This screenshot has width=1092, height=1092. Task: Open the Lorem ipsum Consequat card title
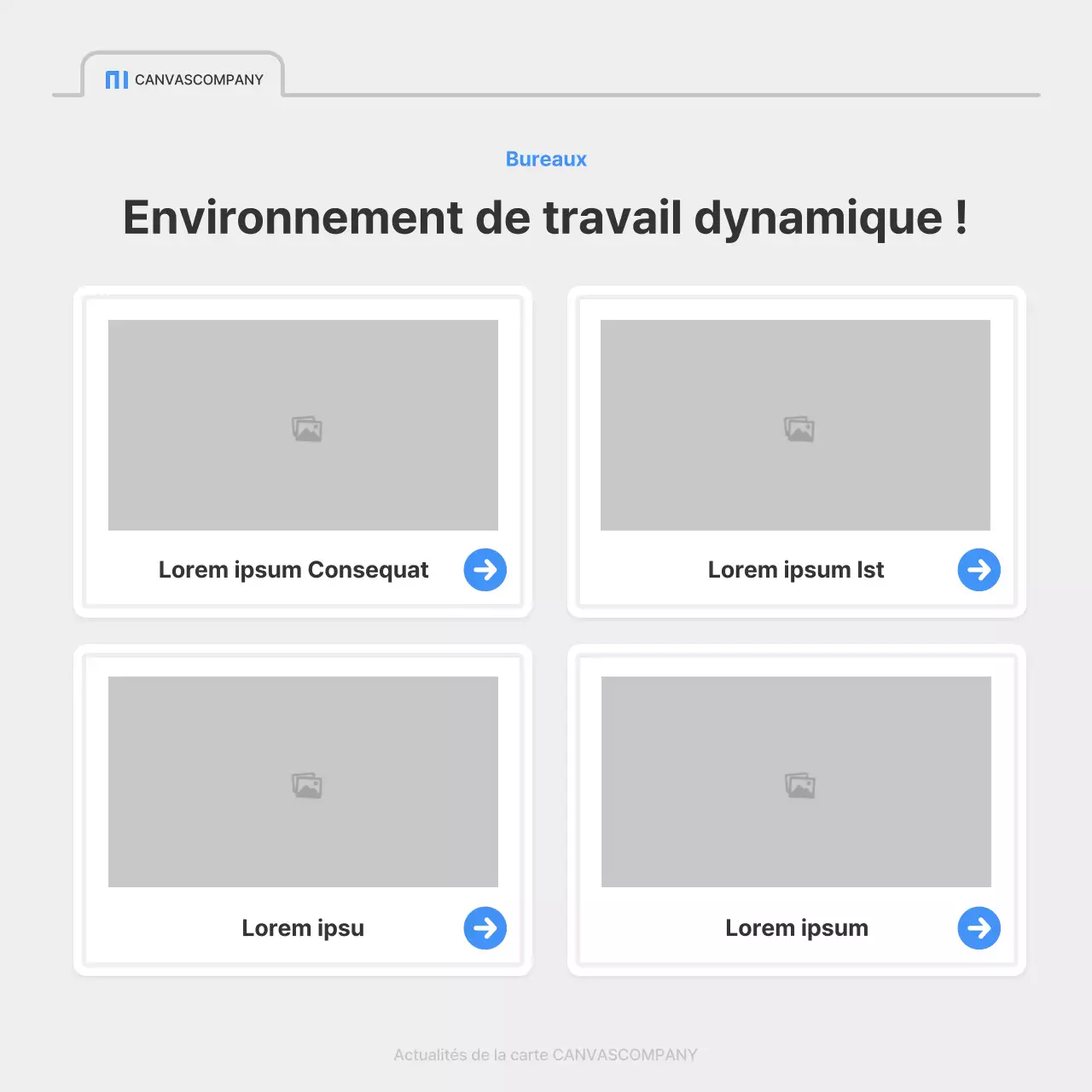(x=293, y=569)
